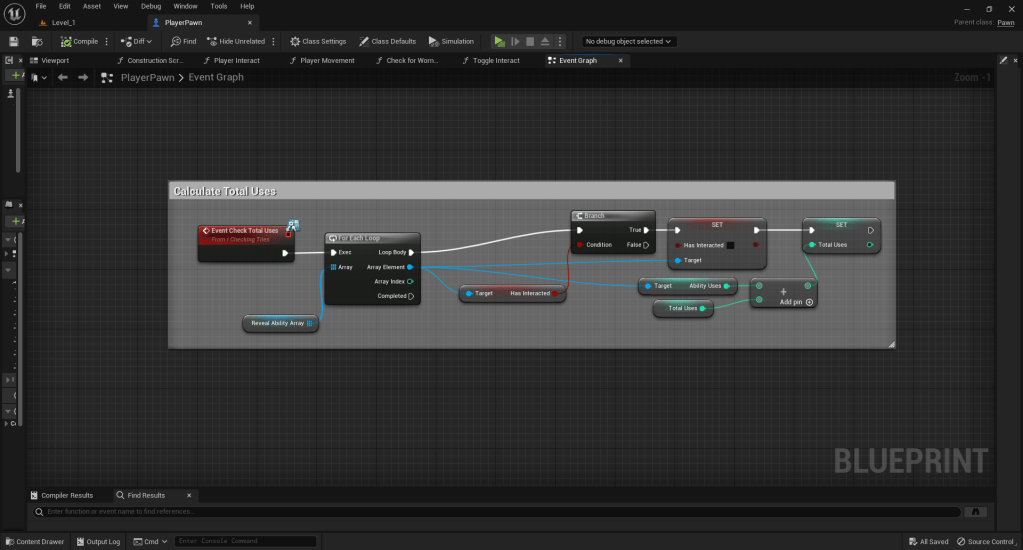Open Class Defaults
The image size is (1023, 550).
coord(388,41)
